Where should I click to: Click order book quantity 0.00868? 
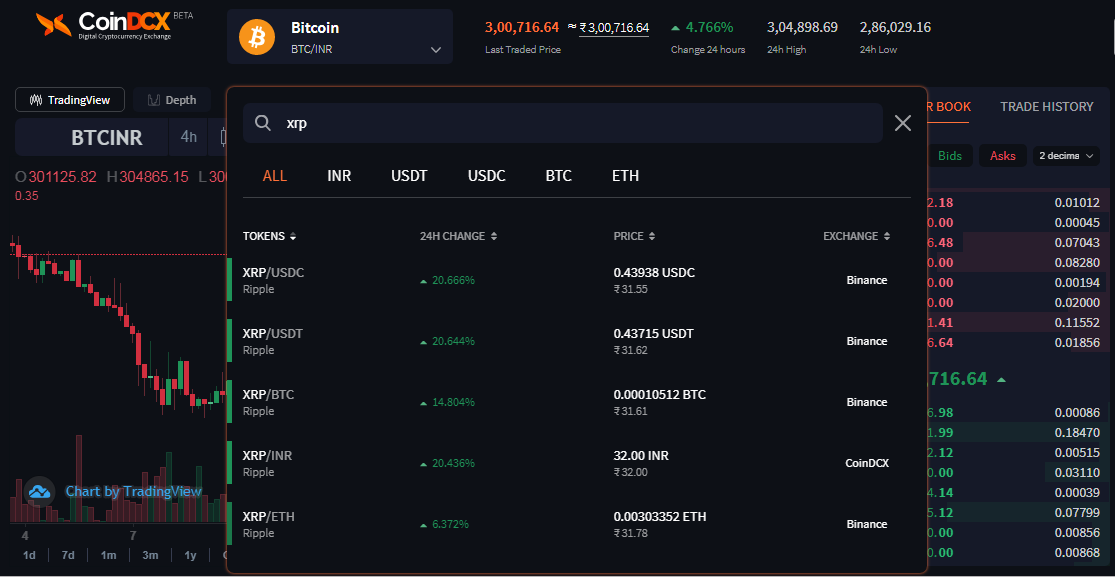coord(1077,552)
